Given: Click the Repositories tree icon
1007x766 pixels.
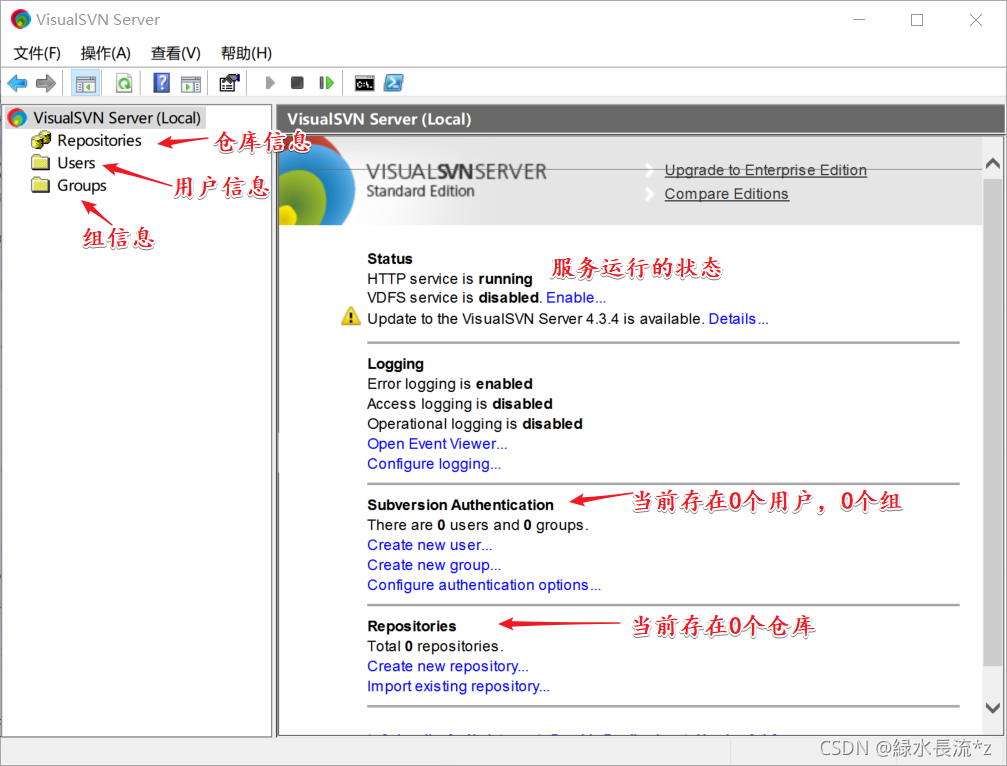Looking at the screenshot, I should (41, 139).
